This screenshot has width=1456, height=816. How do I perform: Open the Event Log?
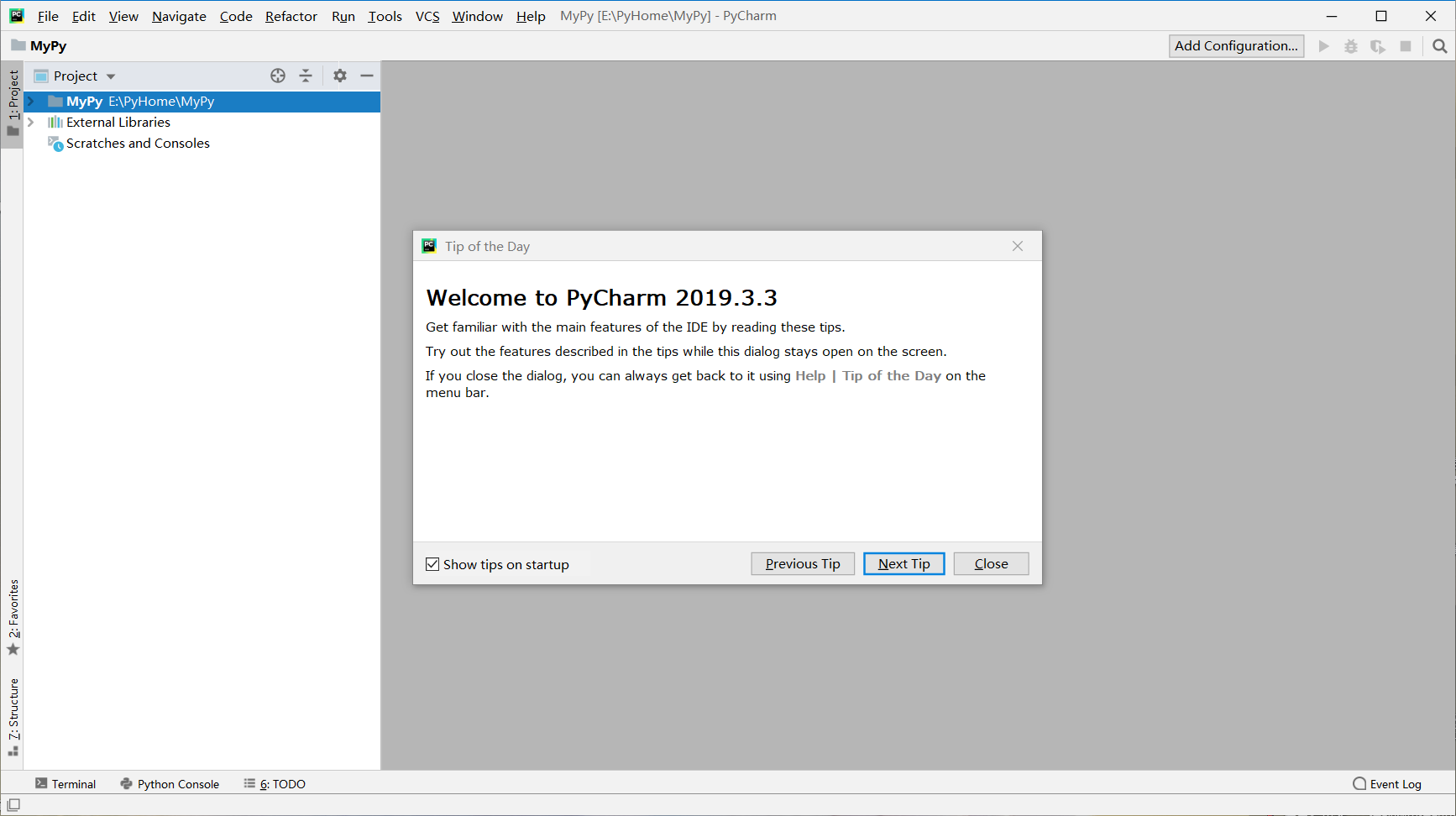click(1387, 783)
